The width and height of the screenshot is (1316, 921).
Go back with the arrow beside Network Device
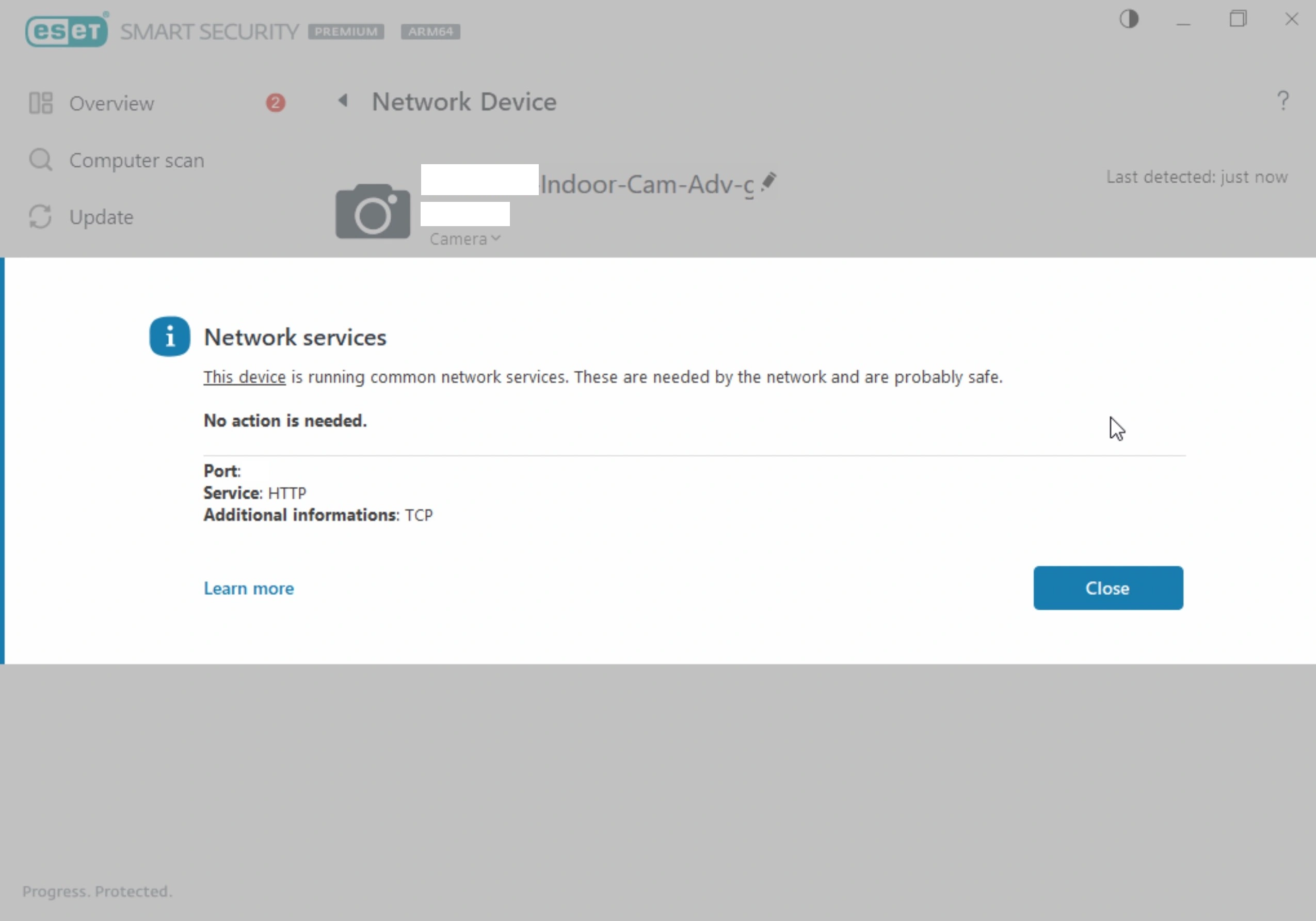click(x=343, y=101)
